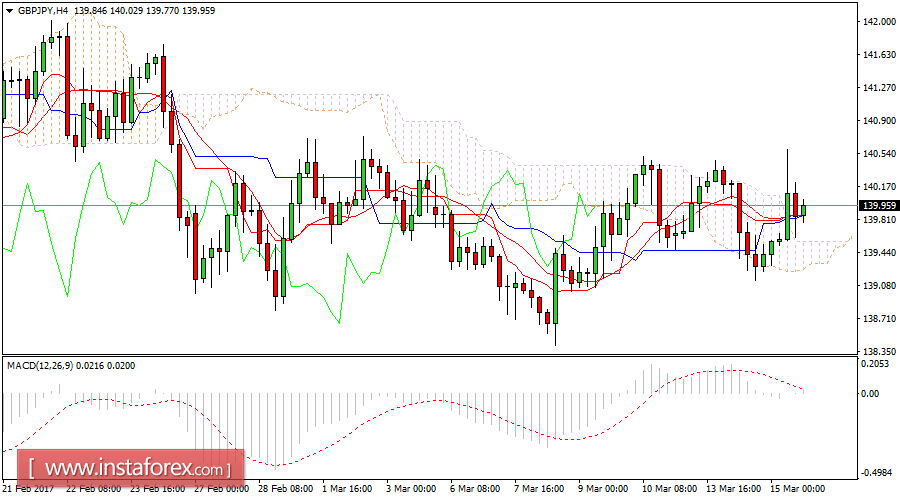Click price scale value 138.710
Image resolution: width=900 pixels, height=500 pixels.
(879, 319)
